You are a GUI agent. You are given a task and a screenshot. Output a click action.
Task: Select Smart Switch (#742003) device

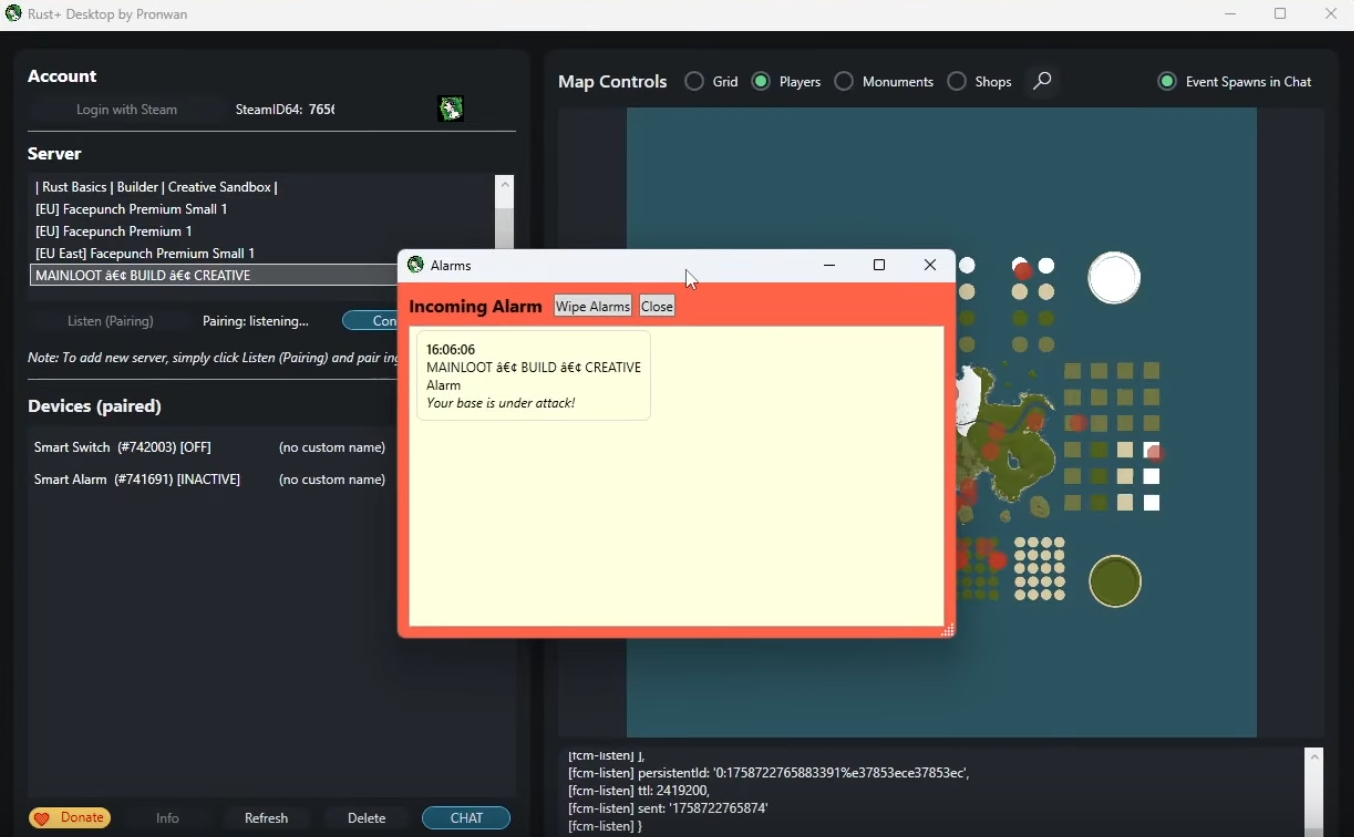coord(122,447)
